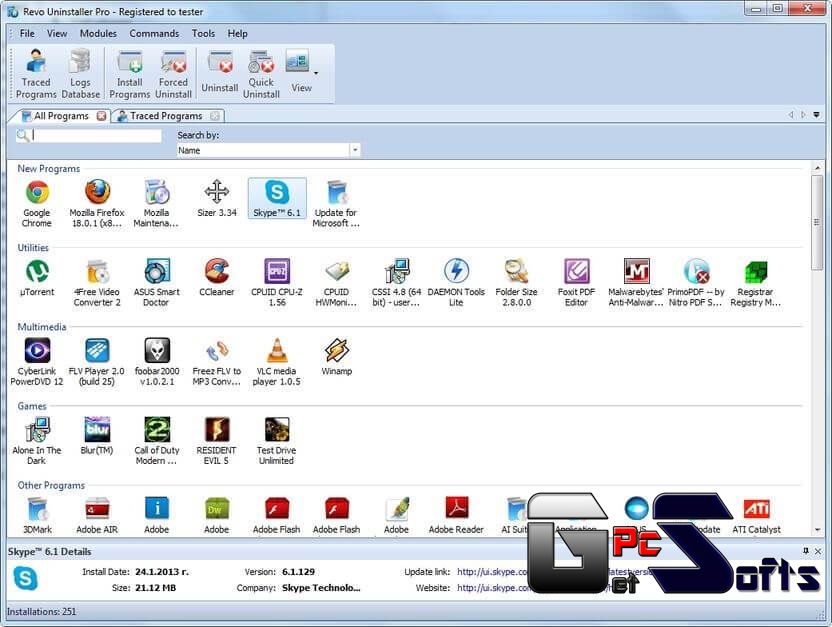The image size is (832, 627).
Task: Switch to the All Programs tab
Action: tap(61, 116)
